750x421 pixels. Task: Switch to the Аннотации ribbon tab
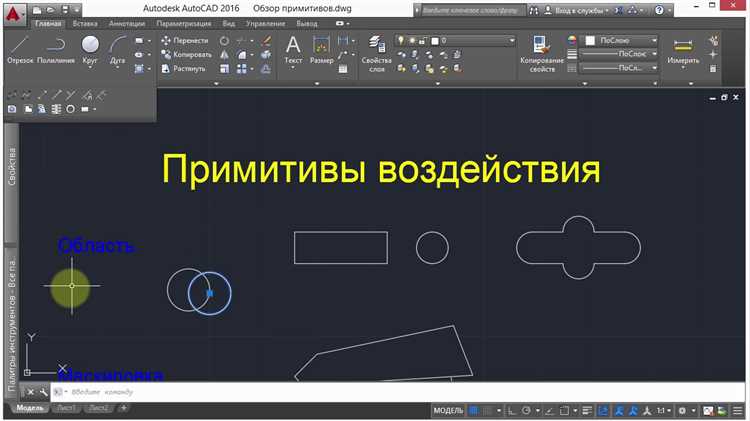pyautogui.click(x=127, y=23)
